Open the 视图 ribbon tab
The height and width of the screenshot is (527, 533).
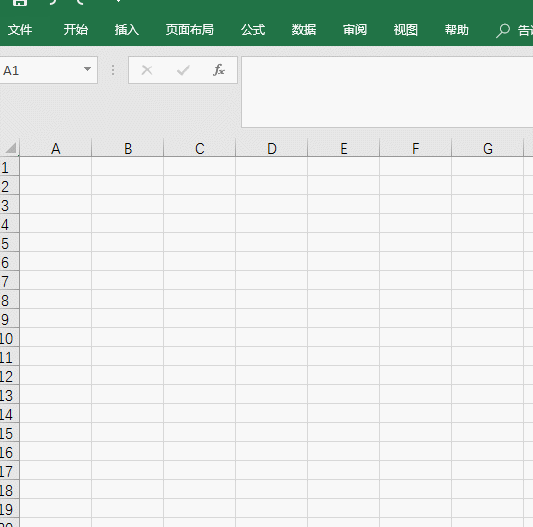[406, 30]
